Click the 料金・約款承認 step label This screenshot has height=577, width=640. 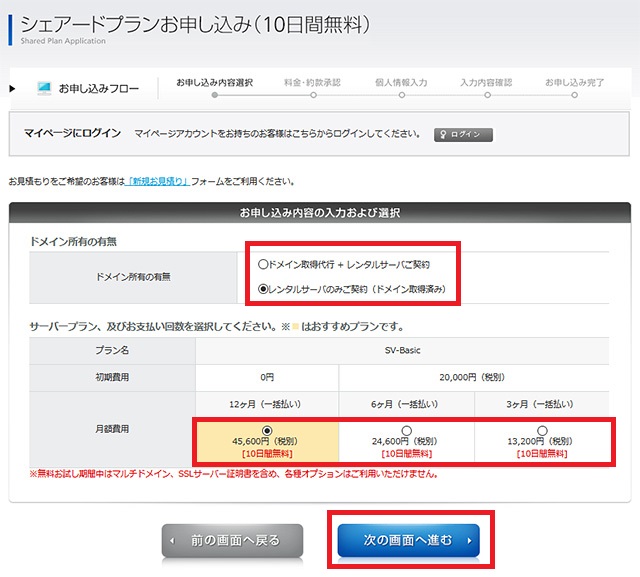[312, 82]
